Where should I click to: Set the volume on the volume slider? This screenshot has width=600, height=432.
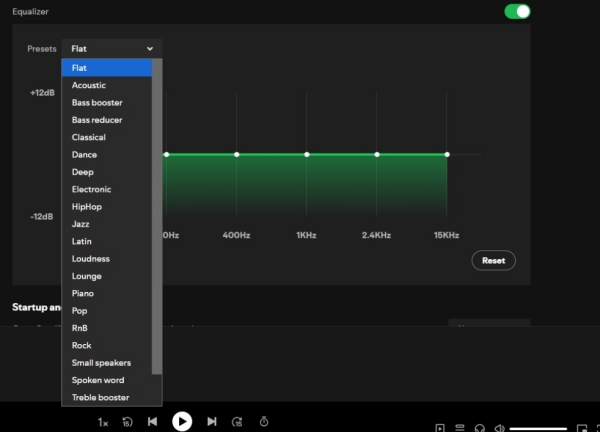(x=538, y=429)
